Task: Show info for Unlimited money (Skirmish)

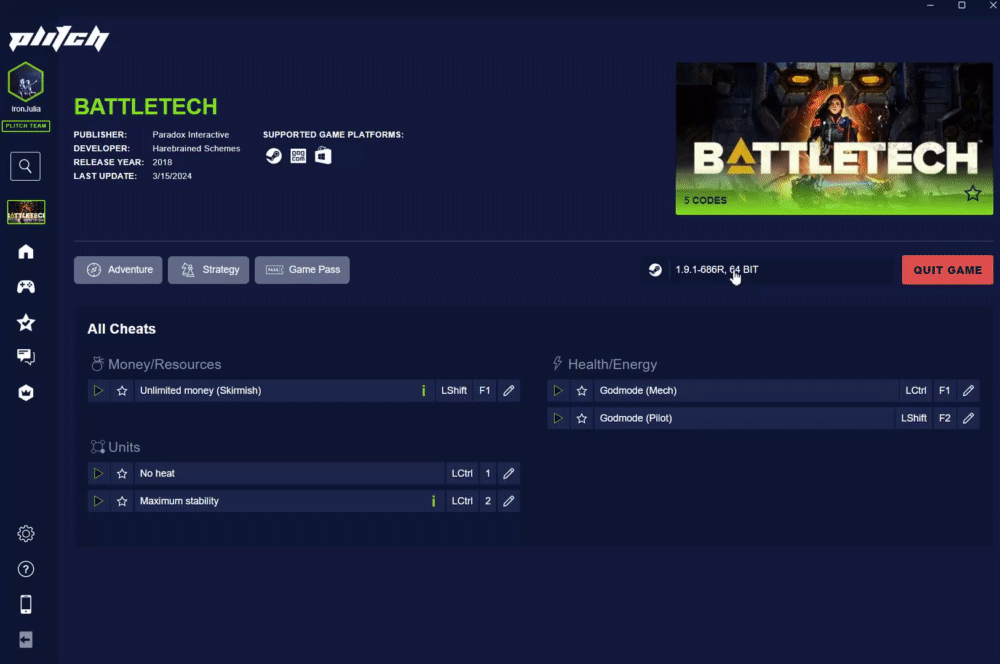Action: pos(423,390)
